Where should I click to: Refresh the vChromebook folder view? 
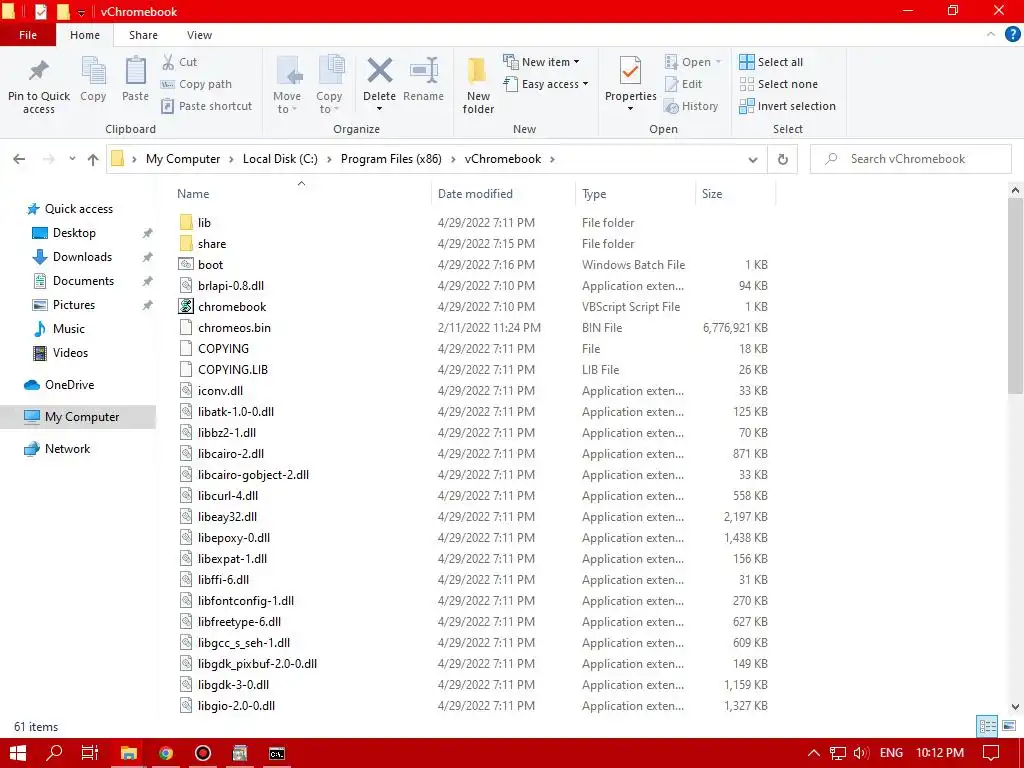pyautogui.click(x=782, y=159)
